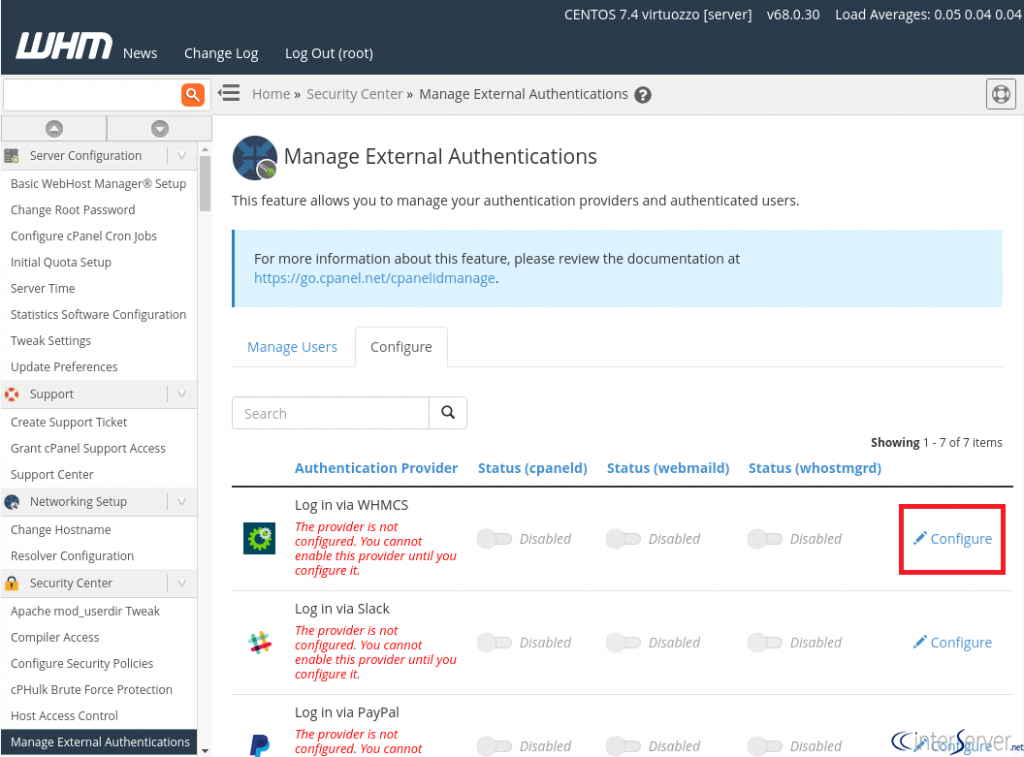Viewport: 1024px width, 757px height.
Task: Click the Server Configuration section icon
Action: pos(12,155)
